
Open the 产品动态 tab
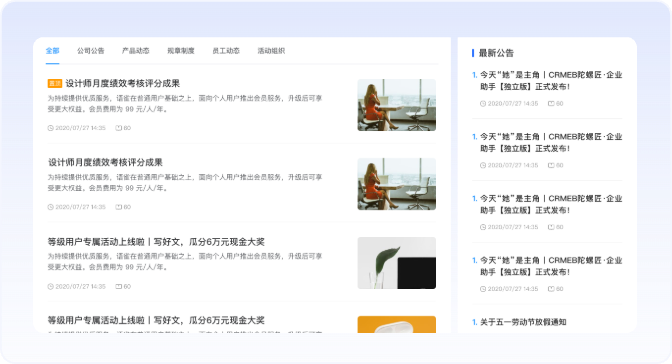[x=135, y=51]
